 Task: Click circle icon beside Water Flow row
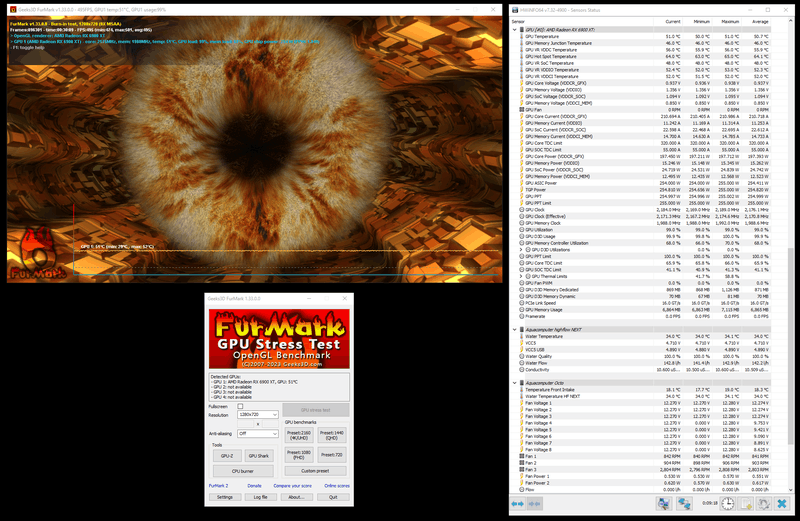(x=521, y=363)
